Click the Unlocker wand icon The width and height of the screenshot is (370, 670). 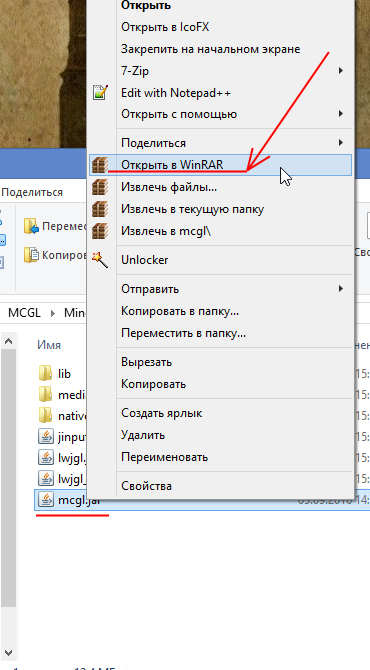tap(100, 260)
